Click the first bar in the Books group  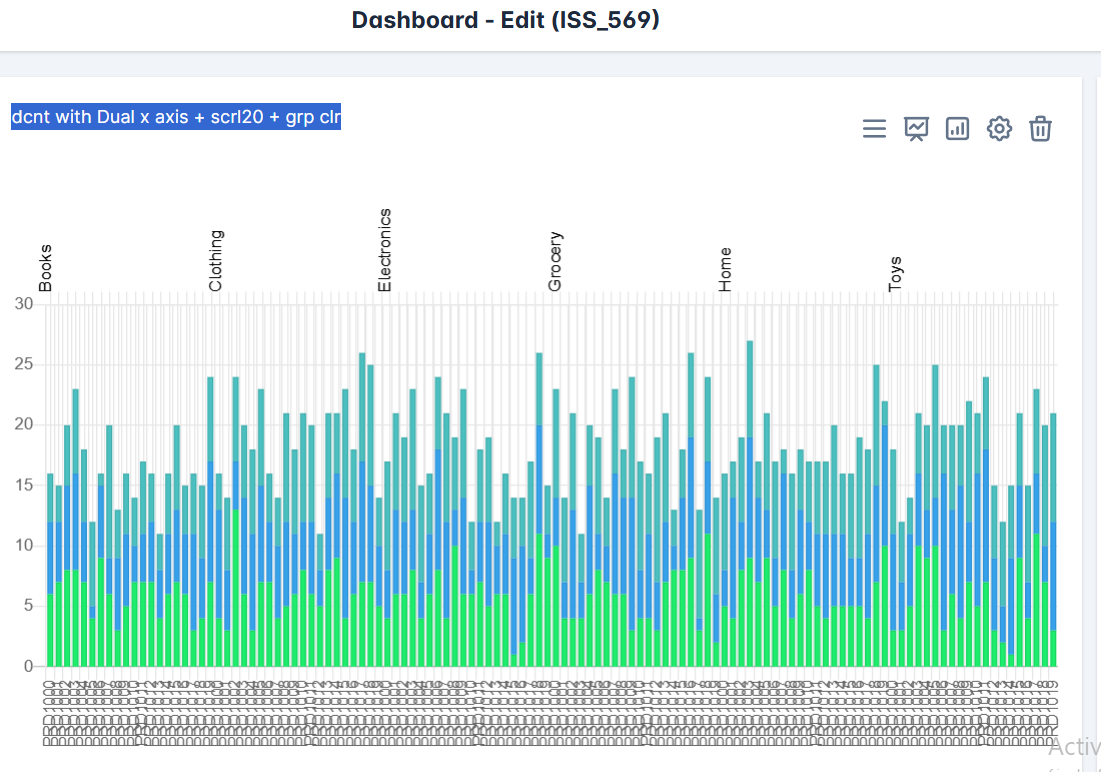50,570
